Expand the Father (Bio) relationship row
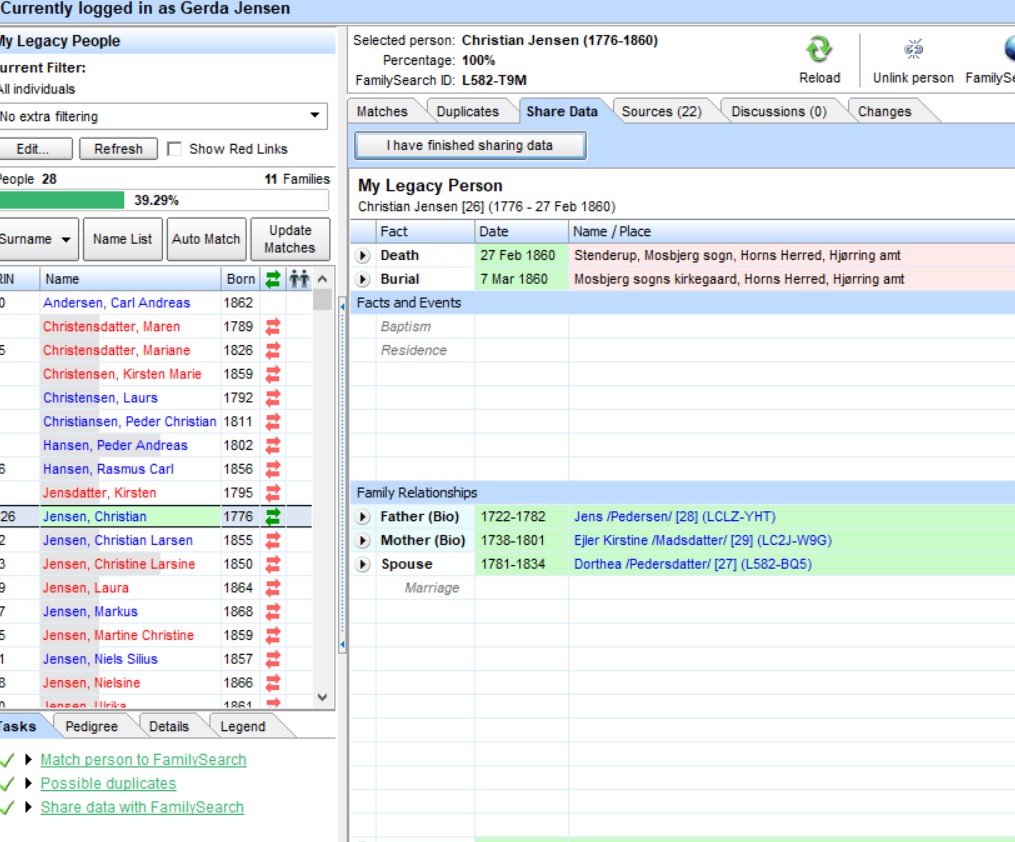 point(363,517)
